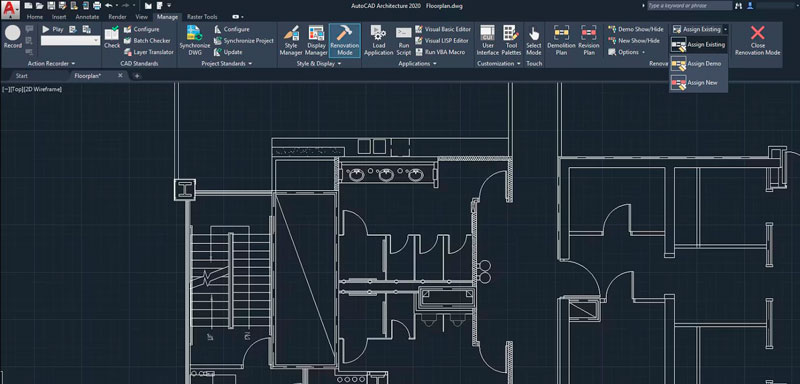Expand the renovation Options dropdown
The width and height of the screenshot is (800, 384).
[627, 52]
